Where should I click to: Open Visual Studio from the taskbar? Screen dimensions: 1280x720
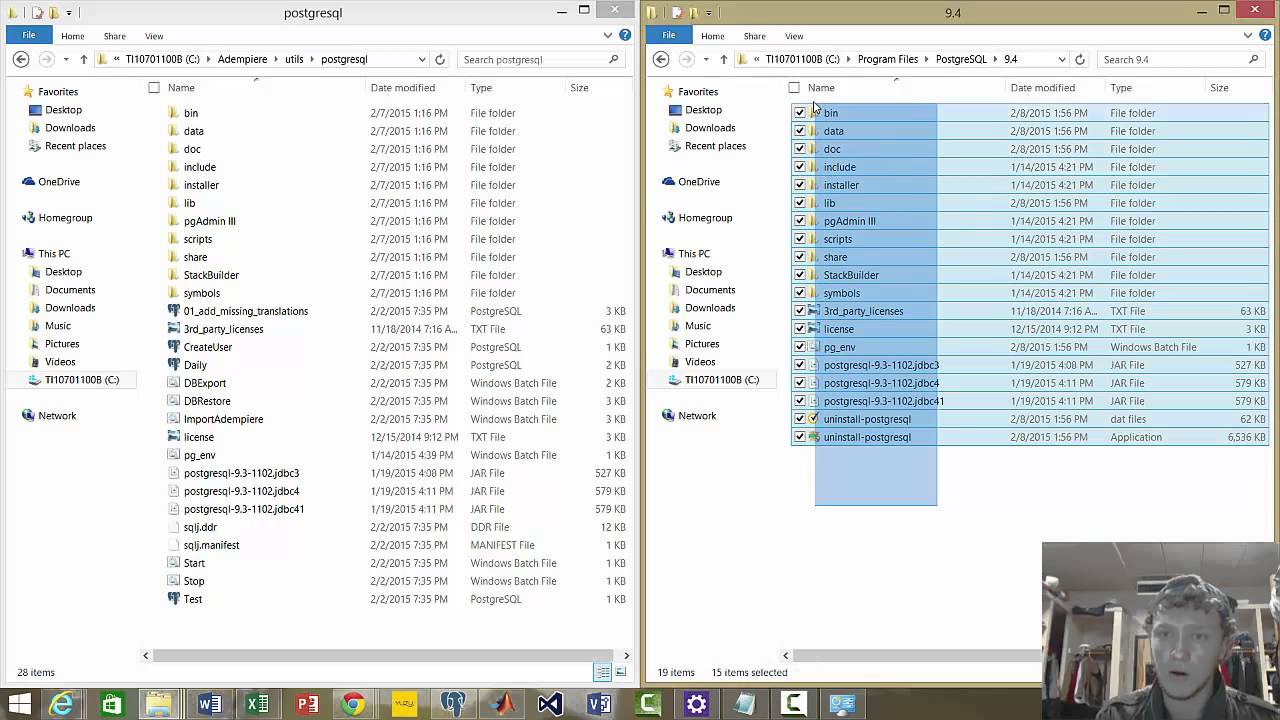pyautogui.click(x=550, y=704)
